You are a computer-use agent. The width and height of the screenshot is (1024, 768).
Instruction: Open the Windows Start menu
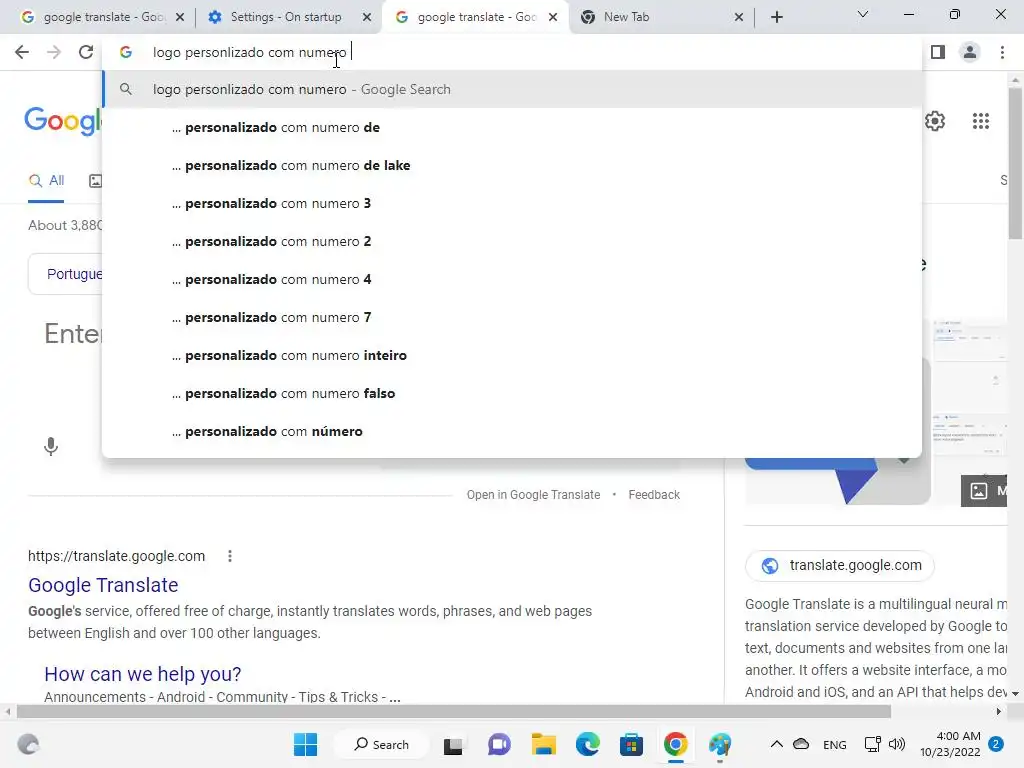[305, 744]
